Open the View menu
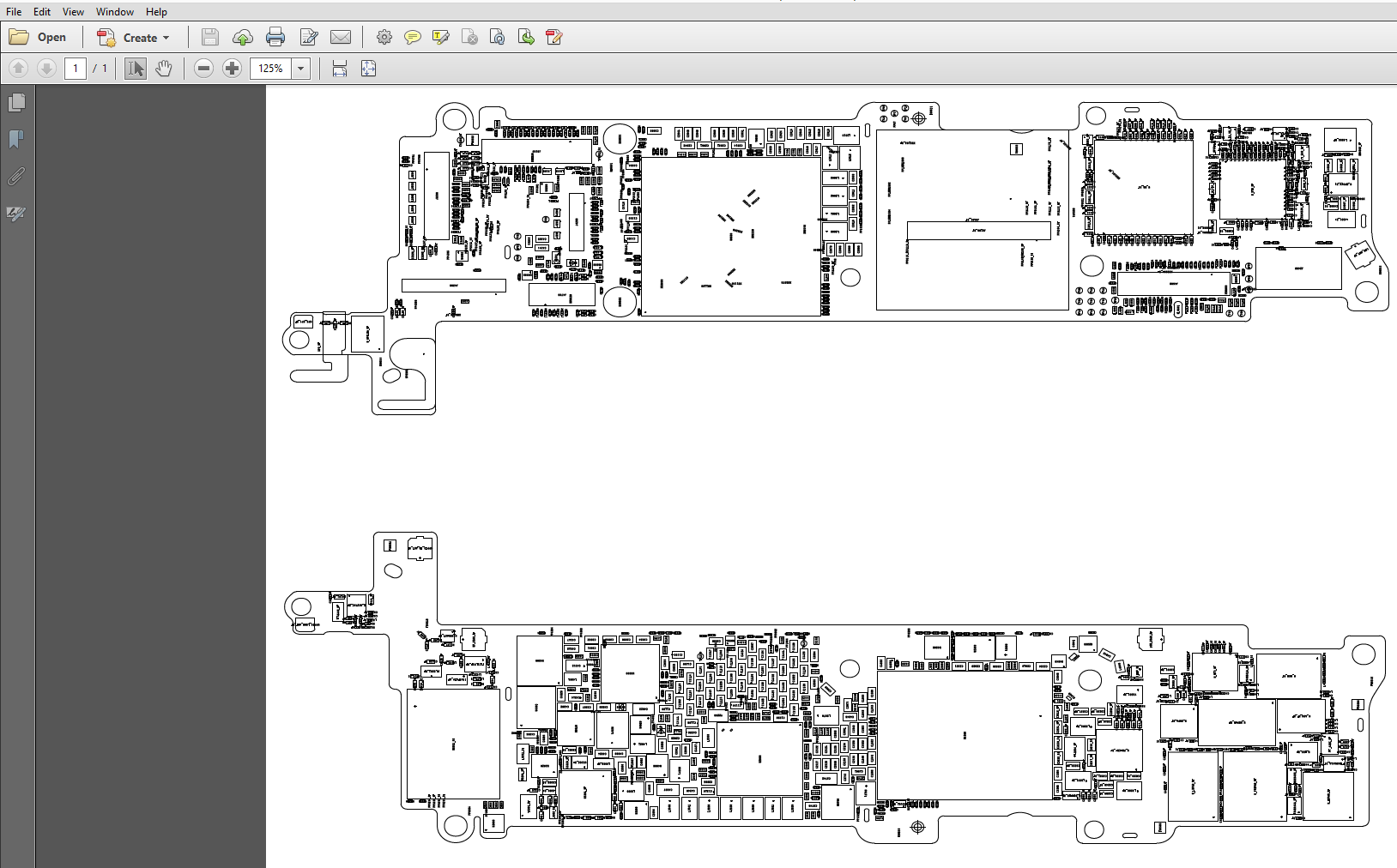The height and width of the screenshot is (868, 1397). click(x=73, y=12)
